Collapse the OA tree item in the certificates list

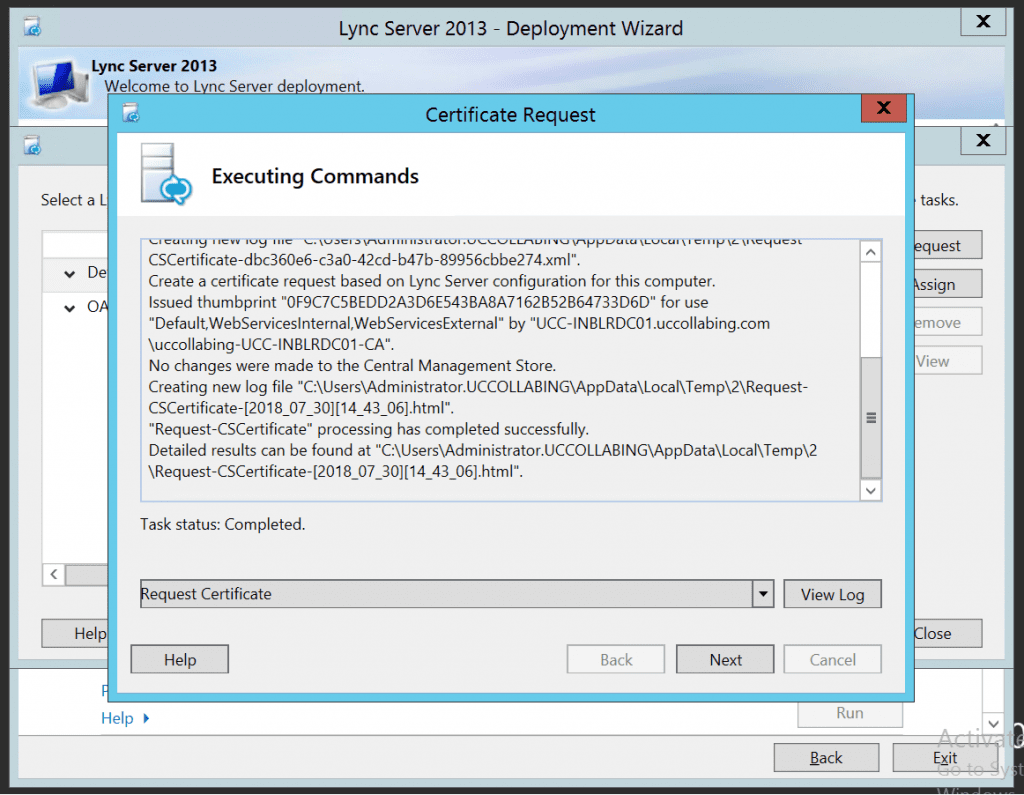[x=68, y=306]
